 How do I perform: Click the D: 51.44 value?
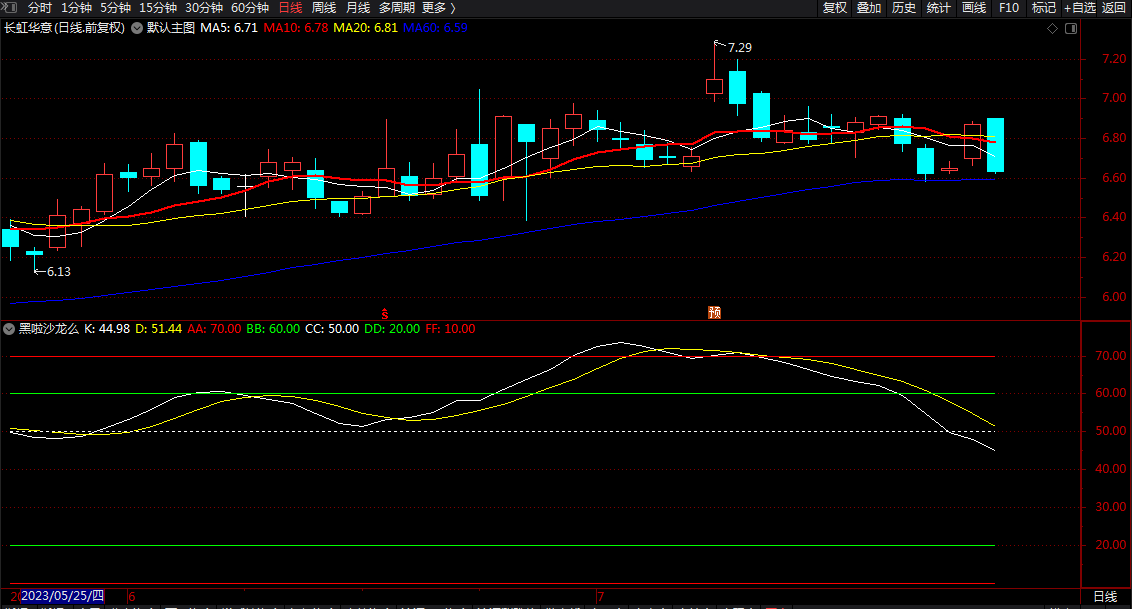(158, 329)
